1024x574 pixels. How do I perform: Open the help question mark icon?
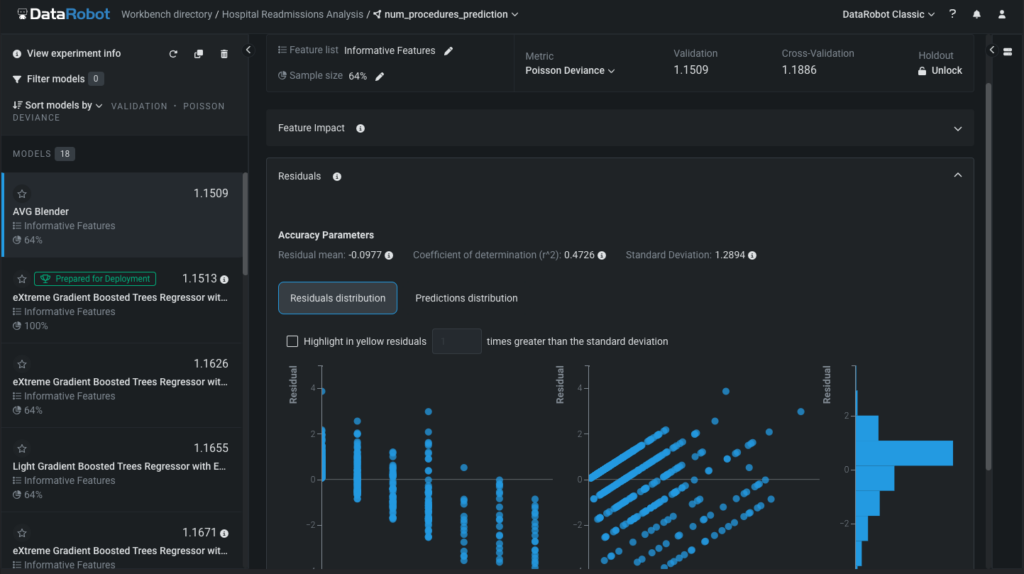click(x=952, y=14)
